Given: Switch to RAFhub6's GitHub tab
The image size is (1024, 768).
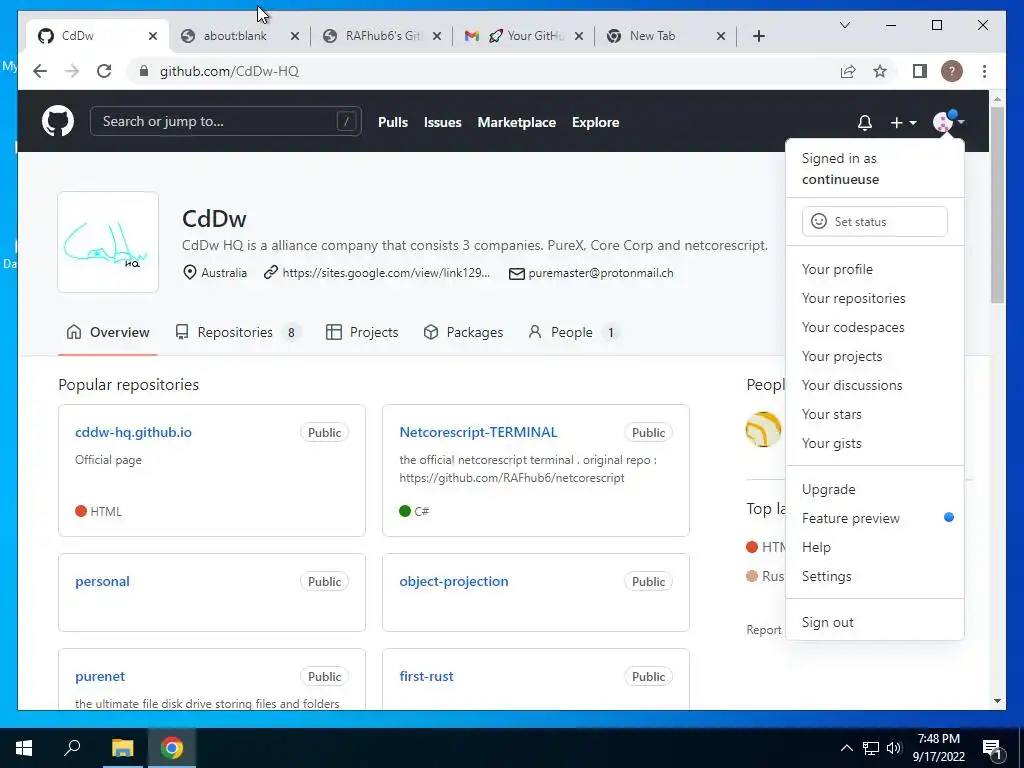Looking at the screenshot, I should [382, 36].
